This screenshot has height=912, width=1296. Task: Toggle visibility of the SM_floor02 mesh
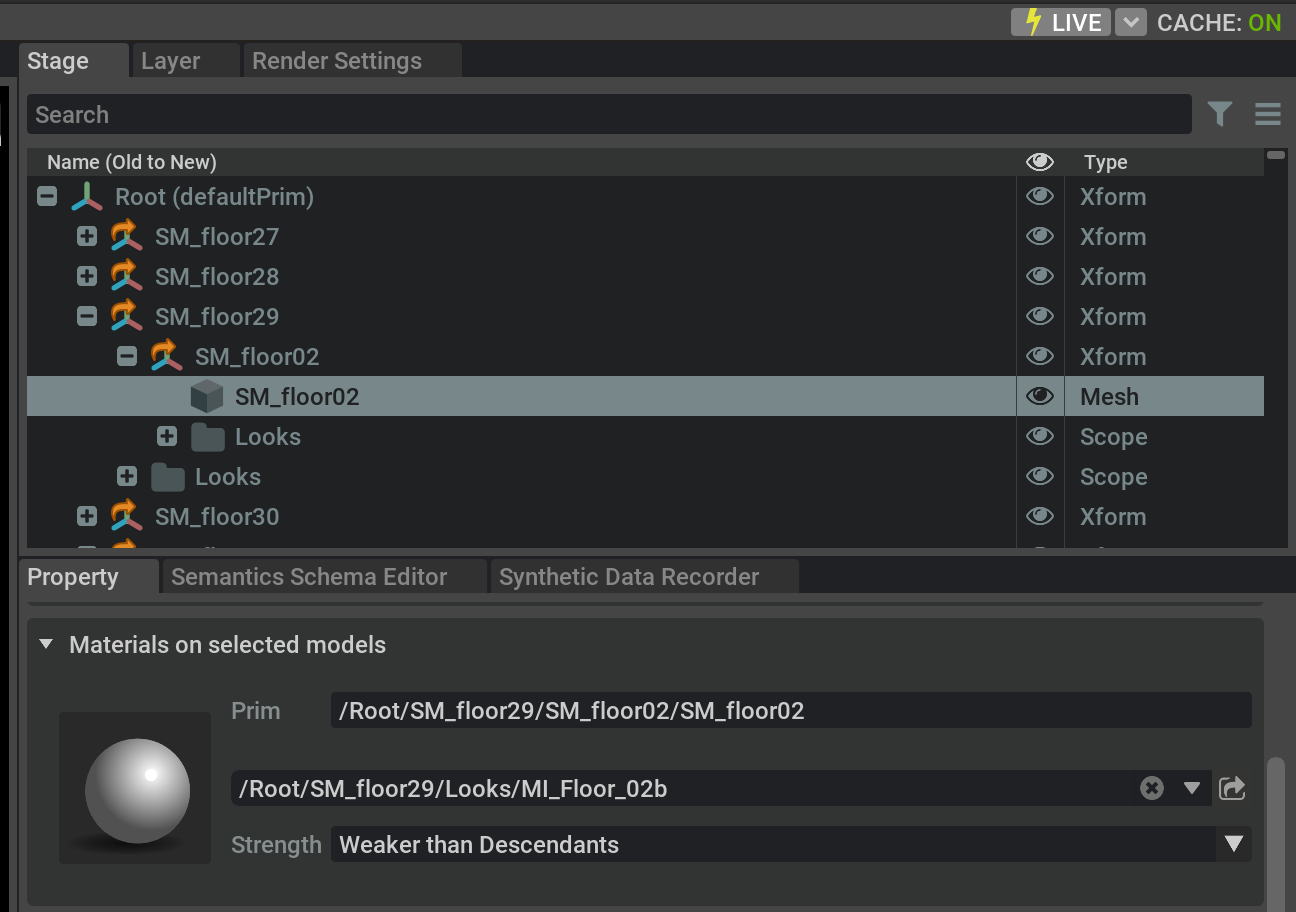tap(1040, 397)
